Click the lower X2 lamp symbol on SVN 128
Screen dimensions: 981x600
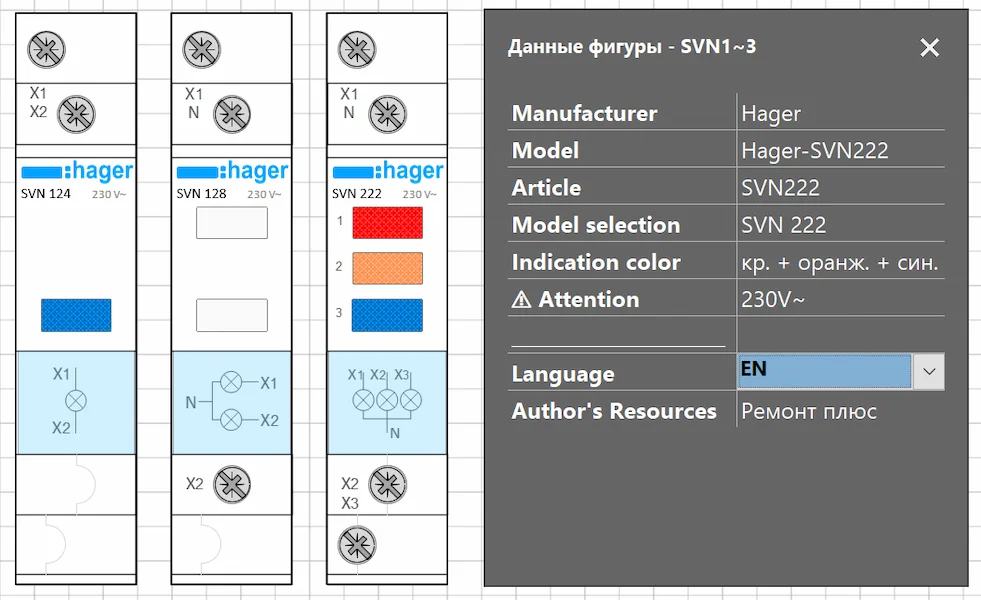click(231, 419)
